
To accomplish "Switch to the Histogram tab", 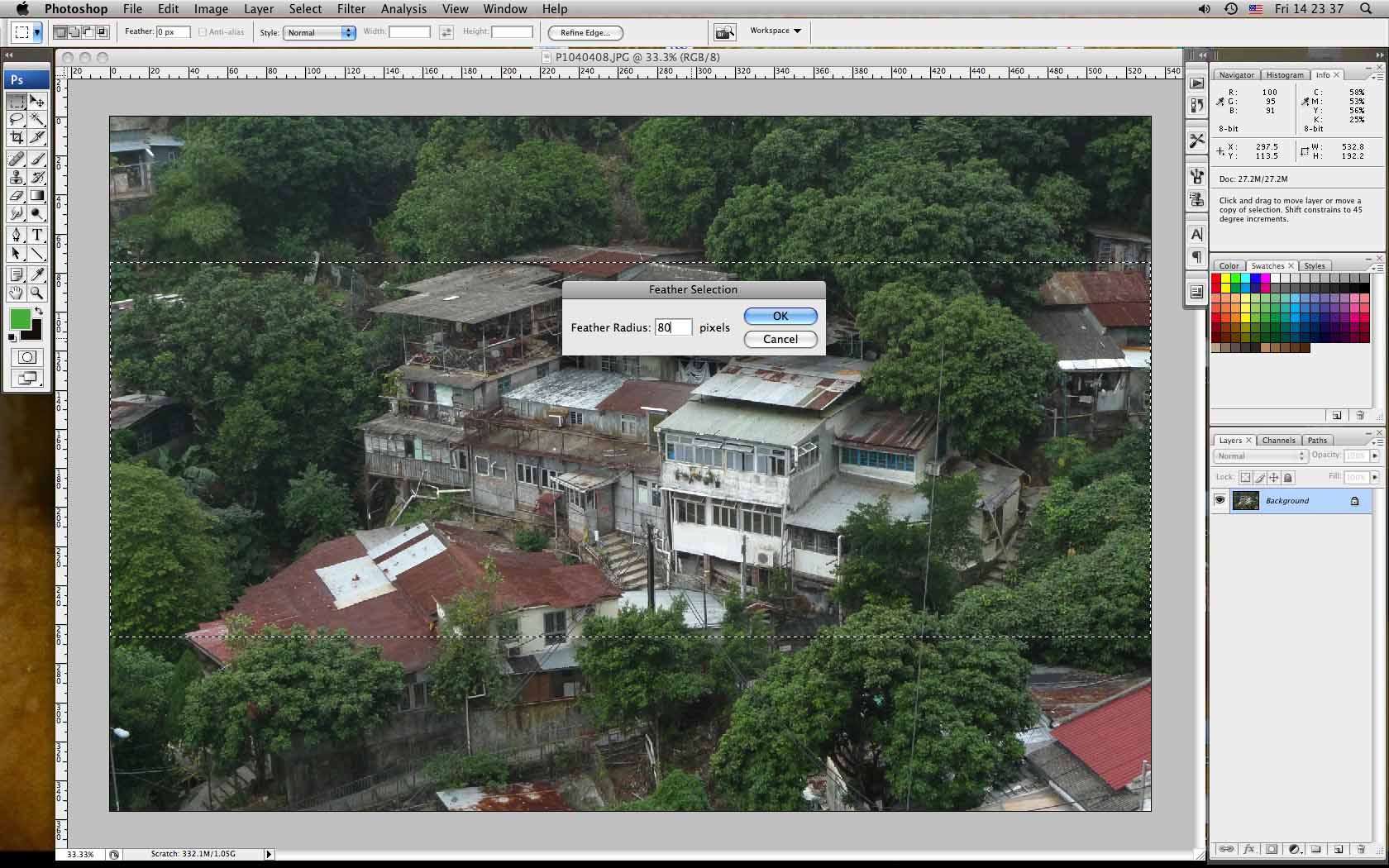I will [1285, 74].
